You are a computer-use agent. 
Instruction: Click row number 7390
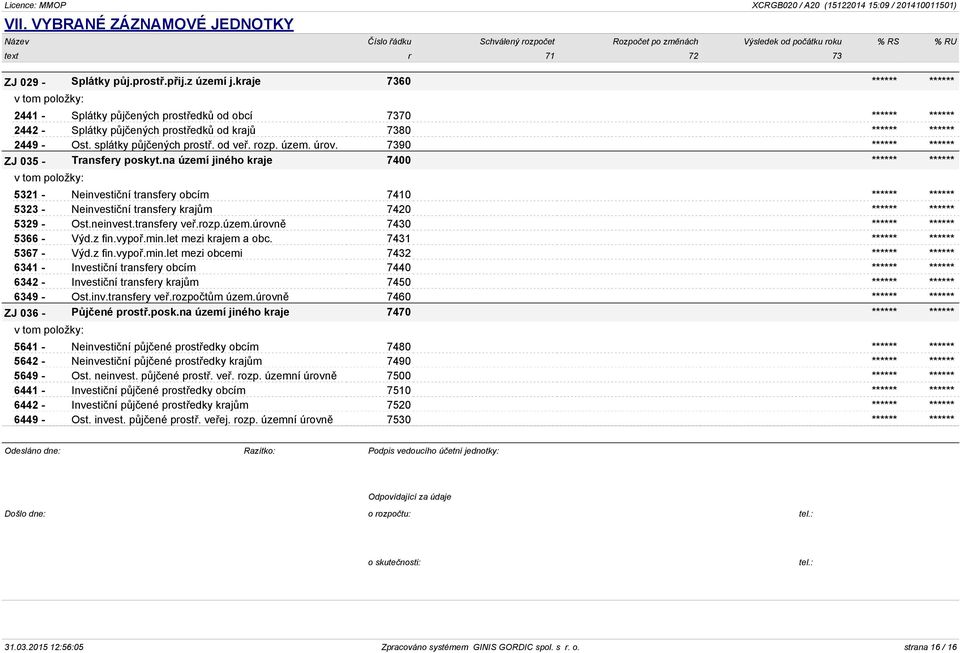[399, 145]
